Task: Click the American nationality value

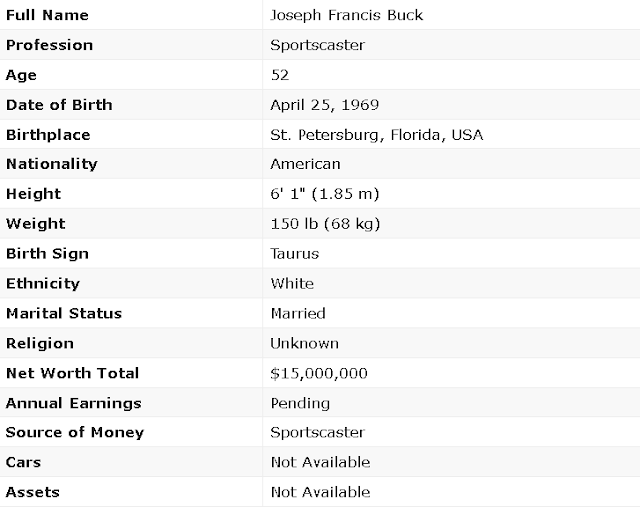Action: click(305, 164)
